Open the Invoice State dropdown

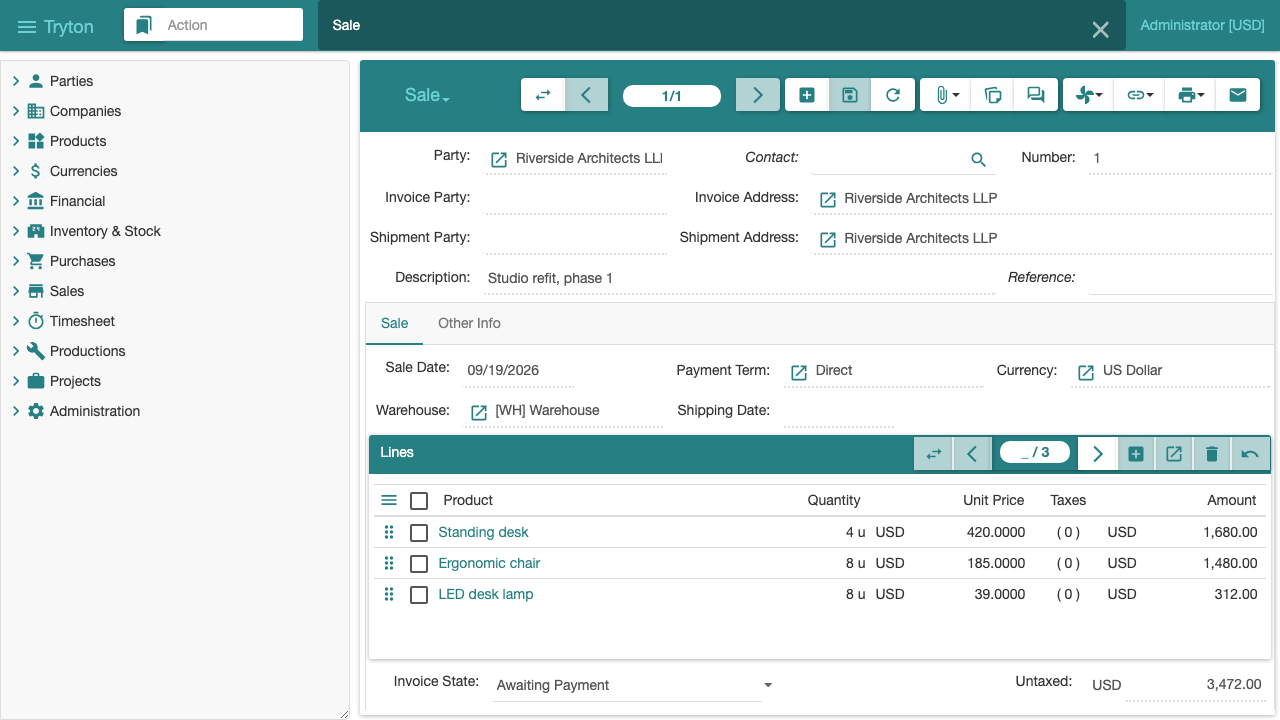coord(634,685)
